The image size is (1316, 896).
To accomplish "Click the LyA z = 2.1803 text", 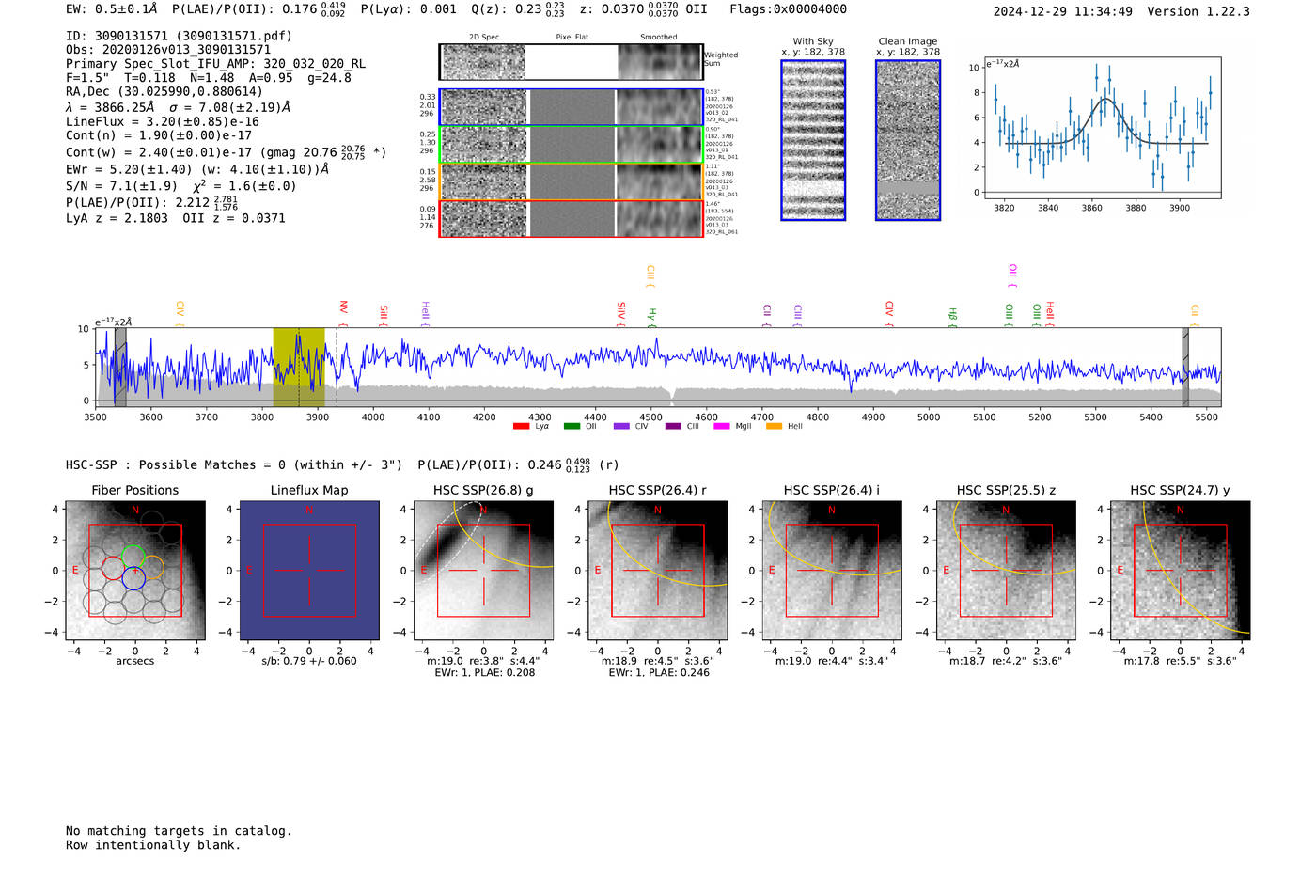I will point(117,218).
